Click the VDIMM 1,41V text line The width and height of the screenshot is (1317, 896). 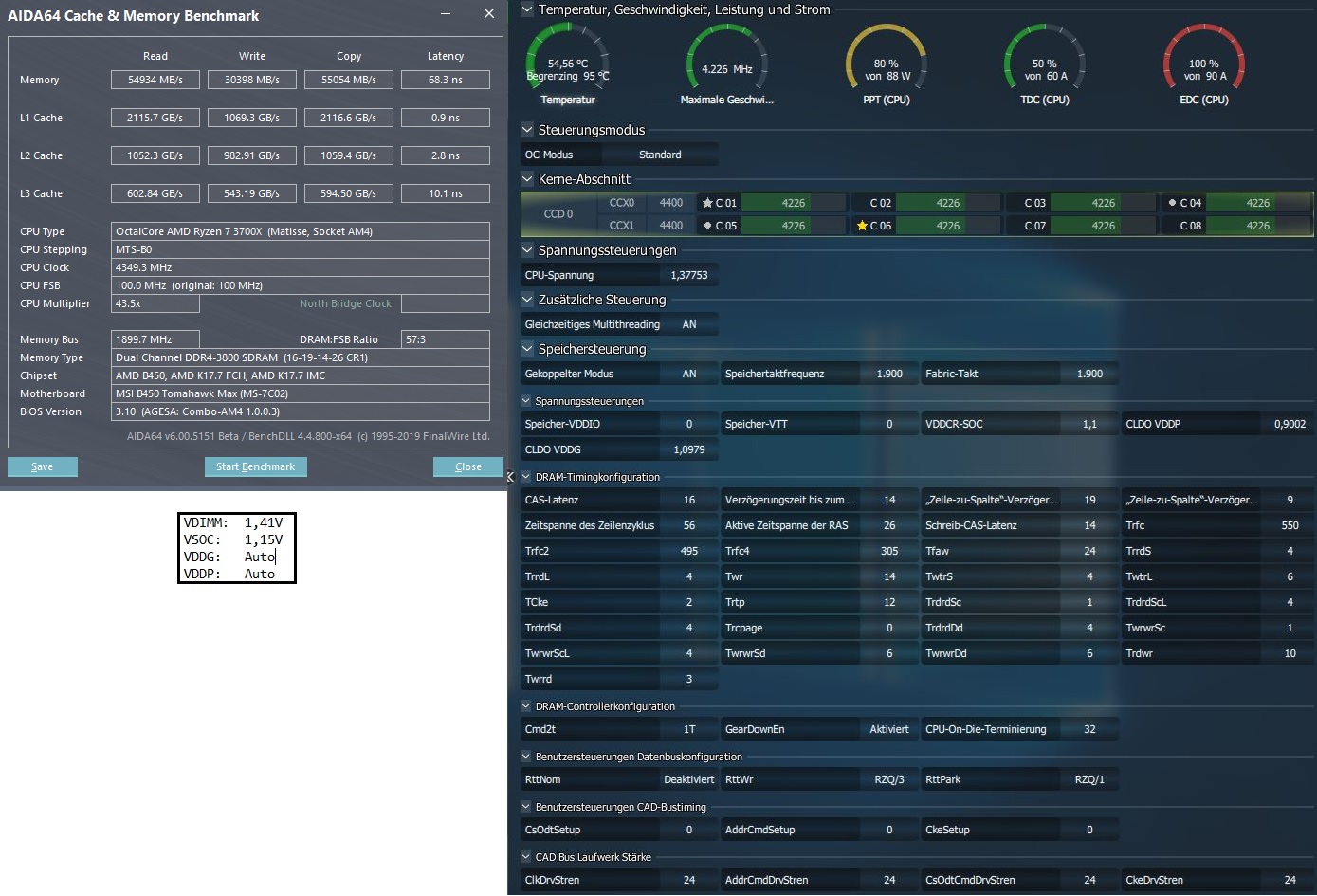pos(233,522)
